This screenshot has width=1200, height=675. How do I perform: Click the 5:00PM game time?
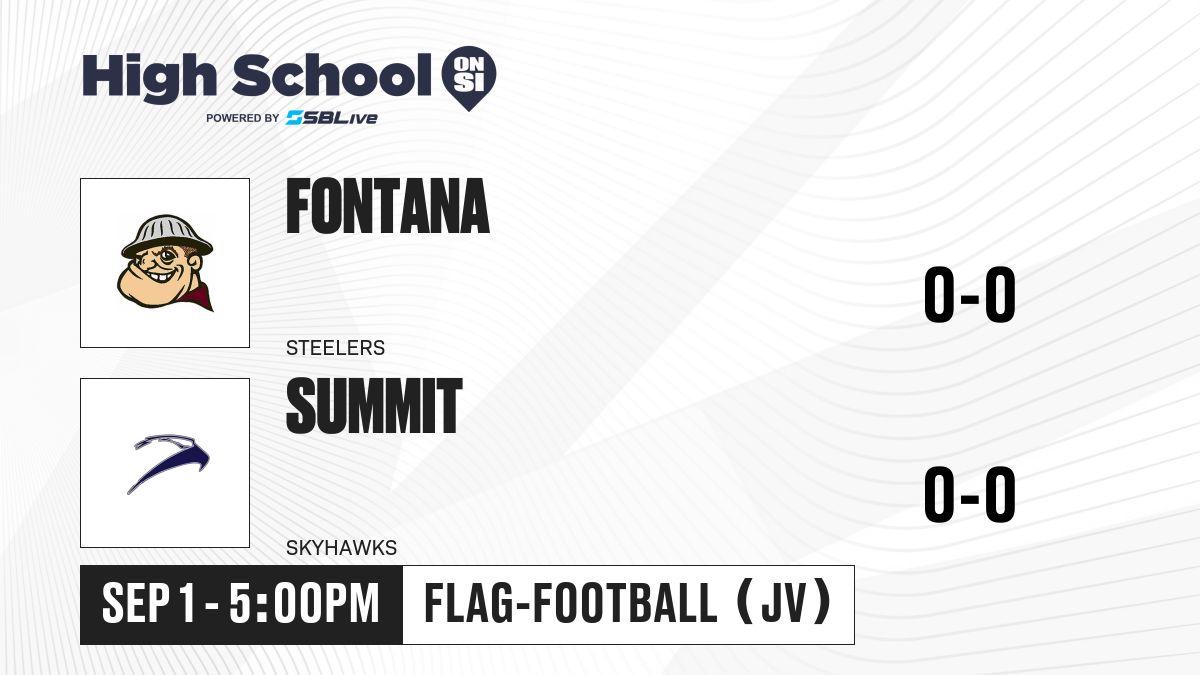point(304,604)
